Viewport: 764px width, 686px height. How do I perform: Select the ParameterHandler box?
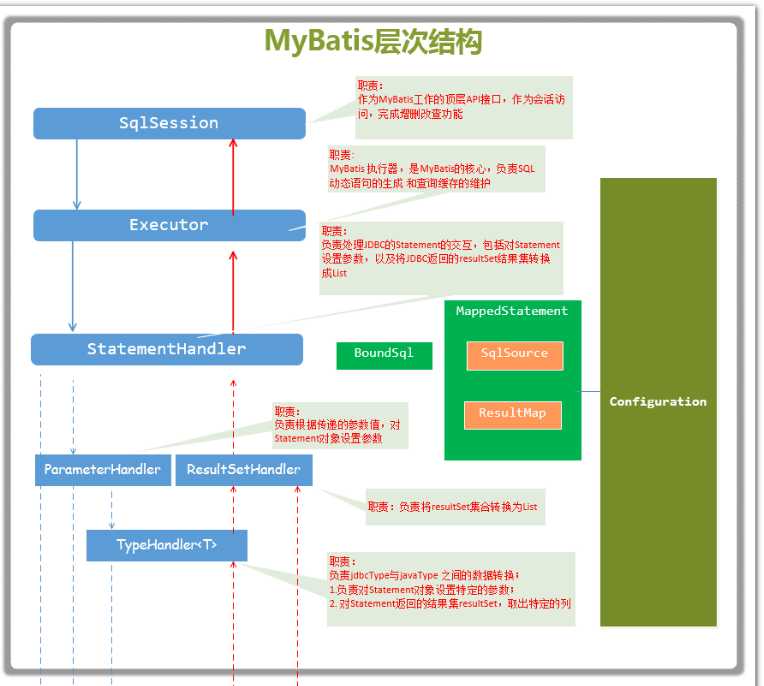(x=103, y=470)
